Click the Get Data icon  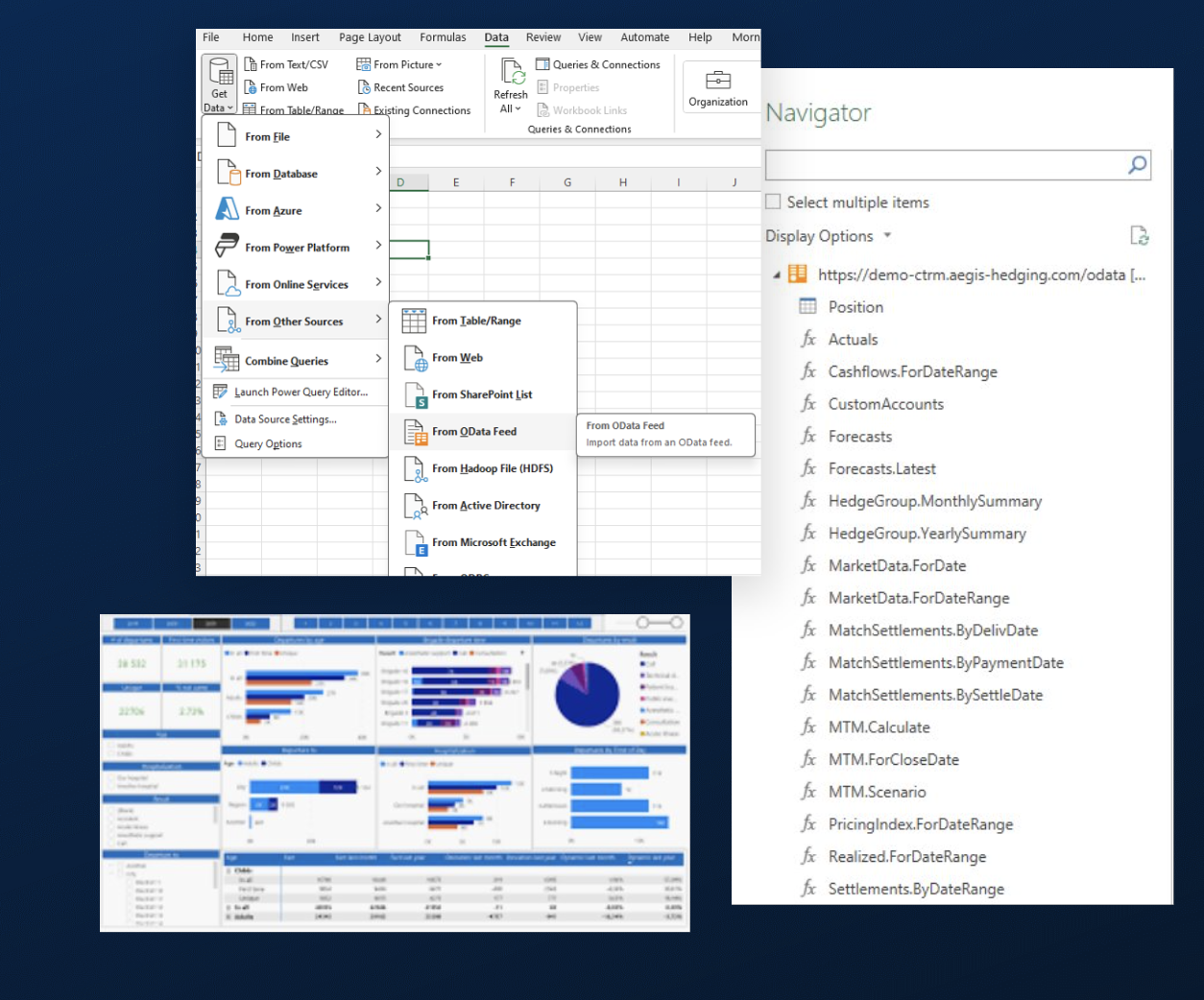220,75
